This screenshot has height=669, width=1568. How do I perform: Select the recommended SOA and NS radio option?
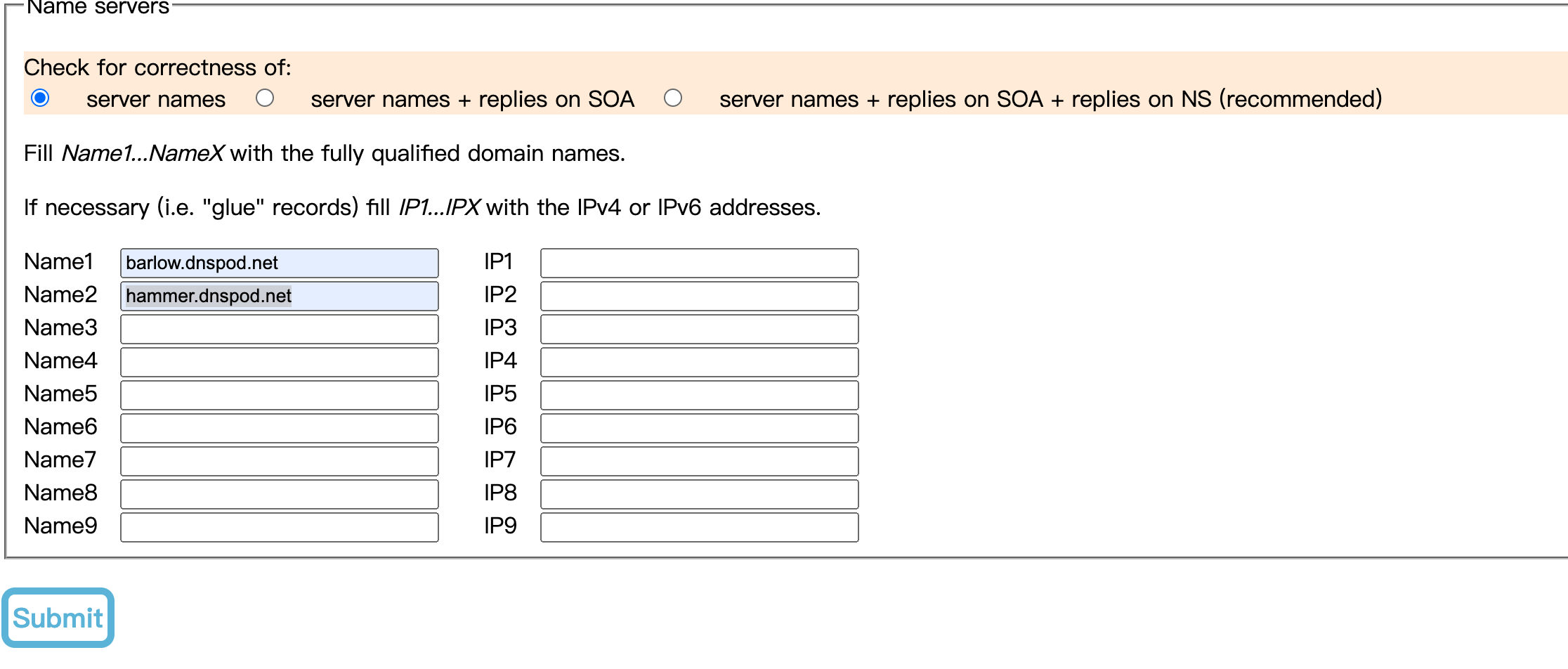(673, 98)
